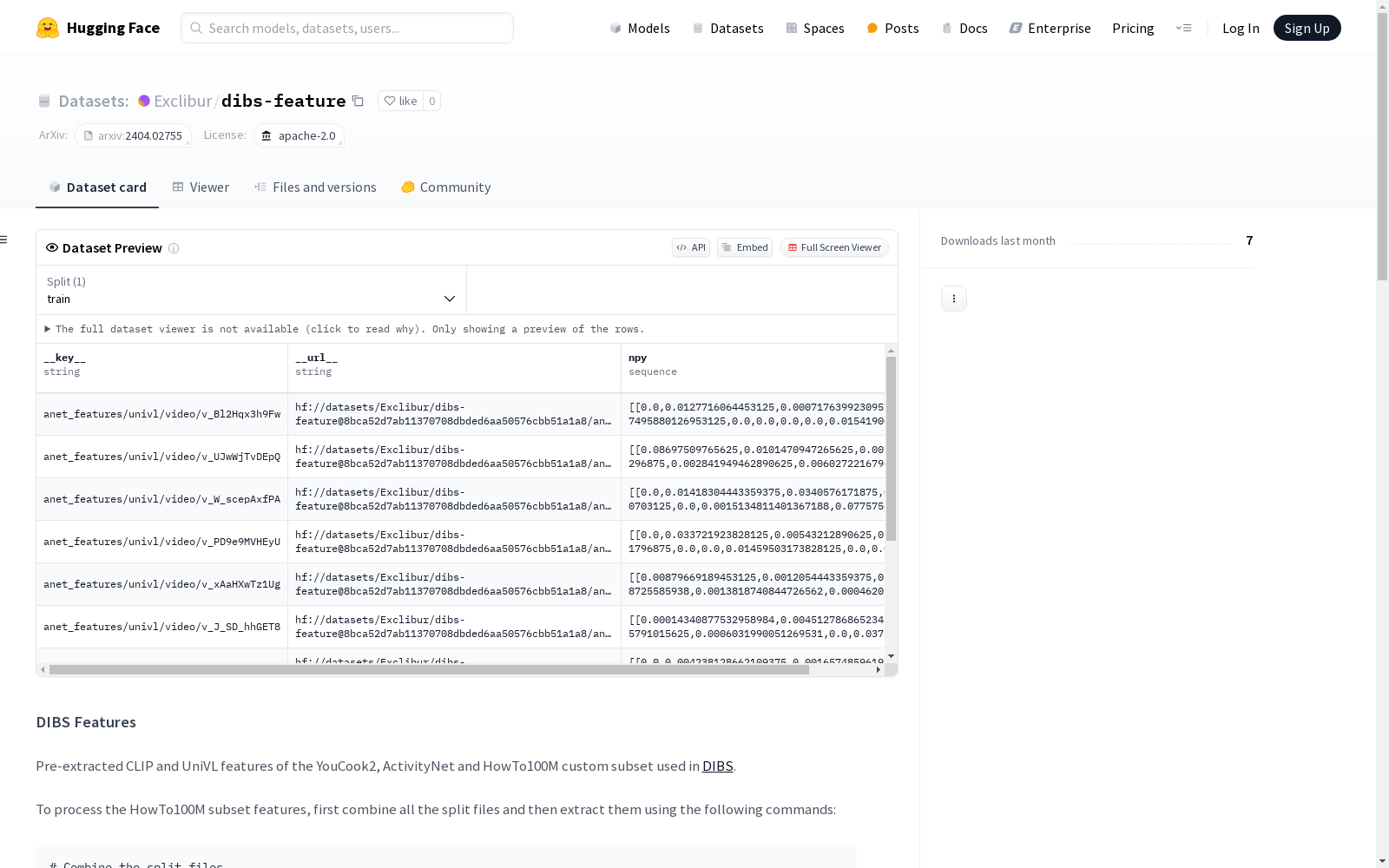Go to Models page
The height and width of the screenshot is (868, 1389).
[x=640, y=28]
